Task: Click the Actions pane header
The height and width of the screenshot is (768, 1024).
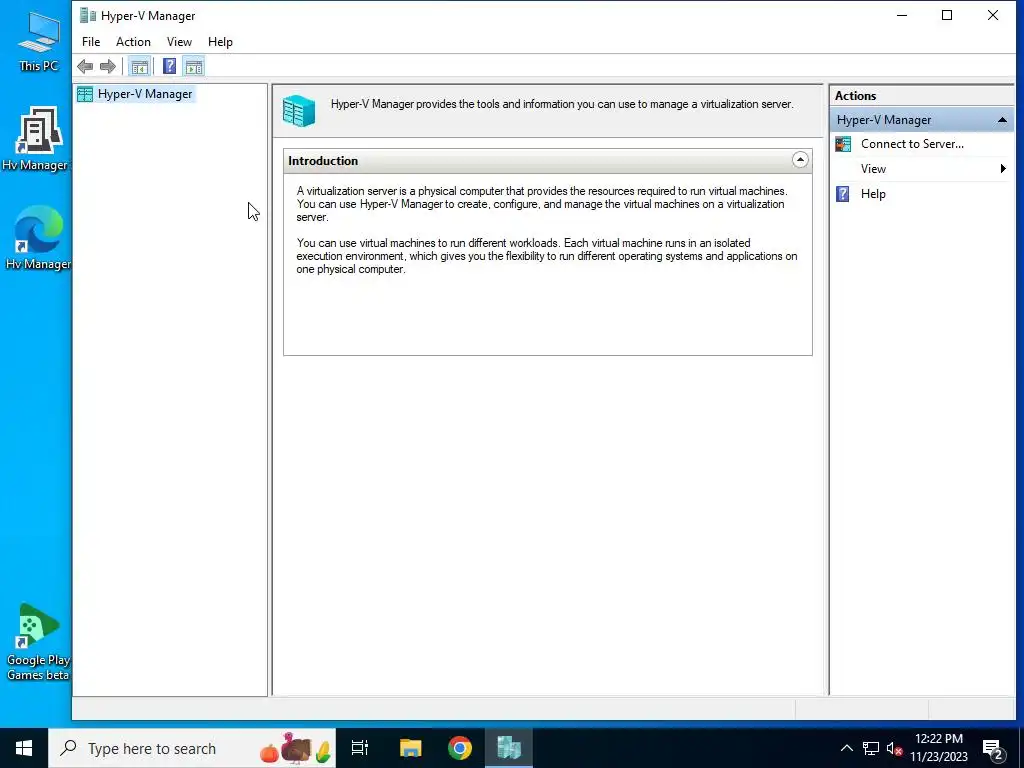Action: [x=856, y=95]
